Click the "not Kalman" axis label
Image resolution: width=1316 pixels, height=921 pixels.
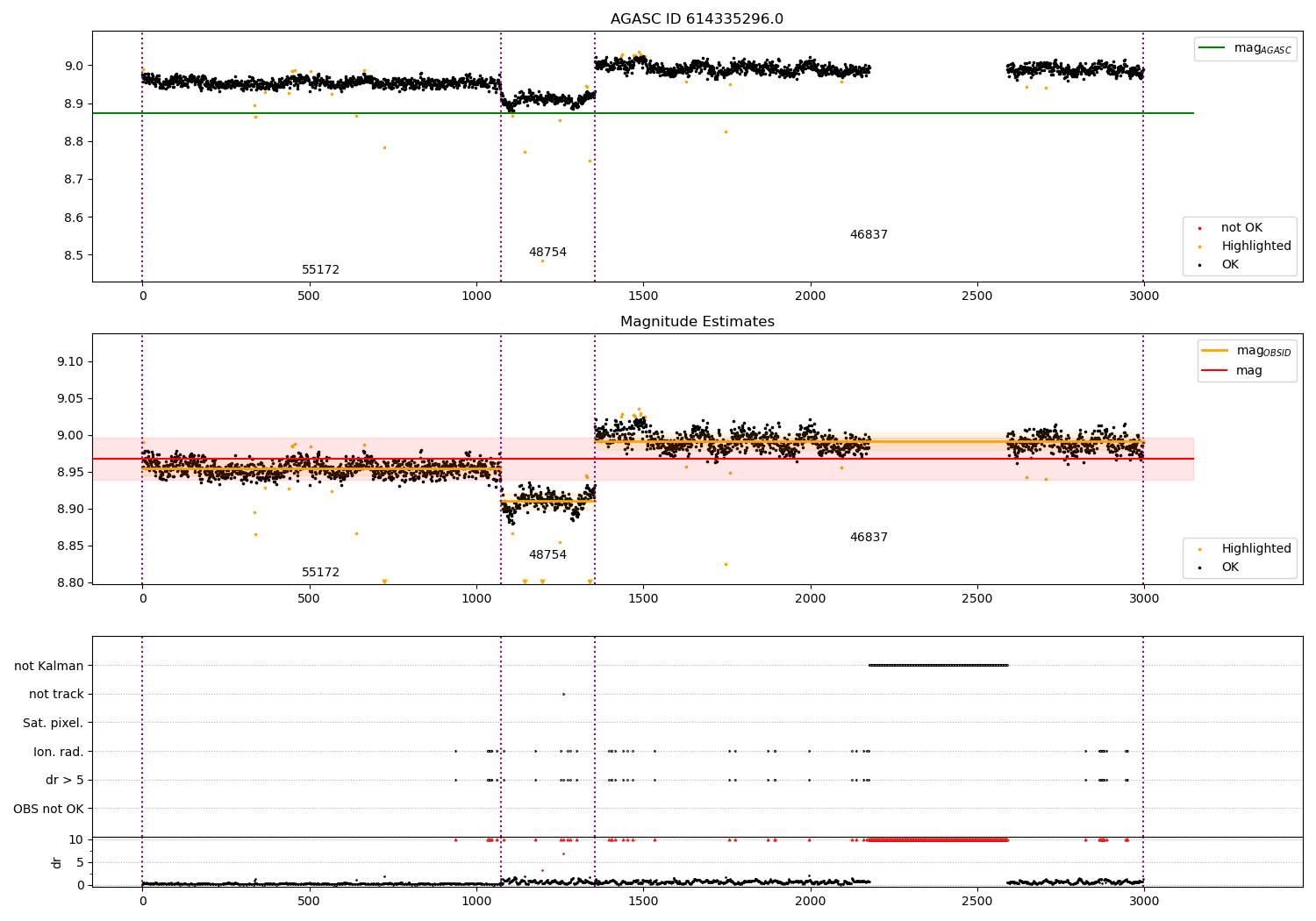49,666
